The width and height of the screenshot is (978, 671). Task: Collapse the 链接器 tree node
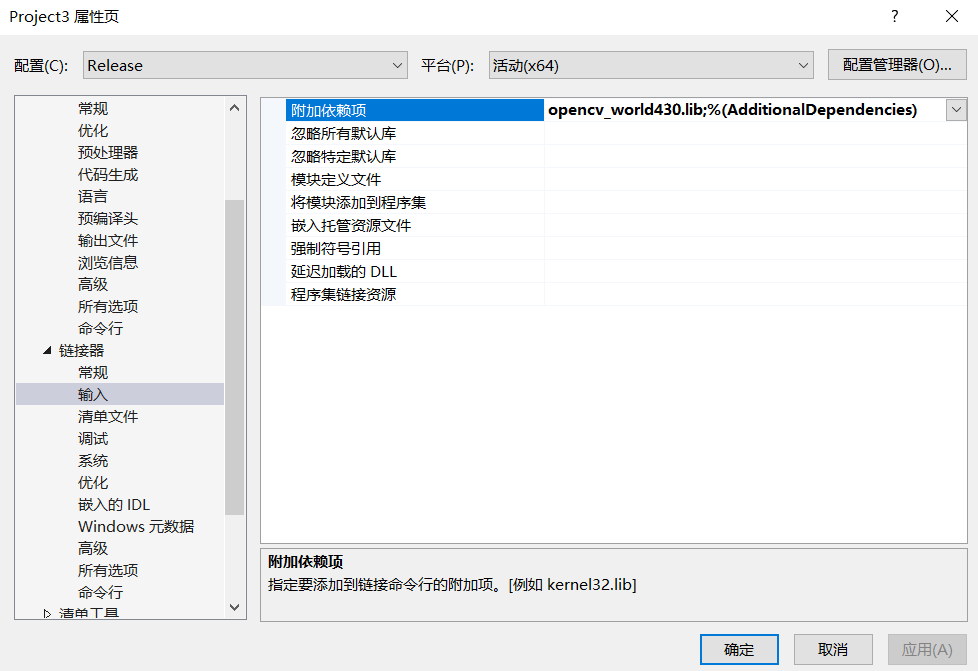47,350
